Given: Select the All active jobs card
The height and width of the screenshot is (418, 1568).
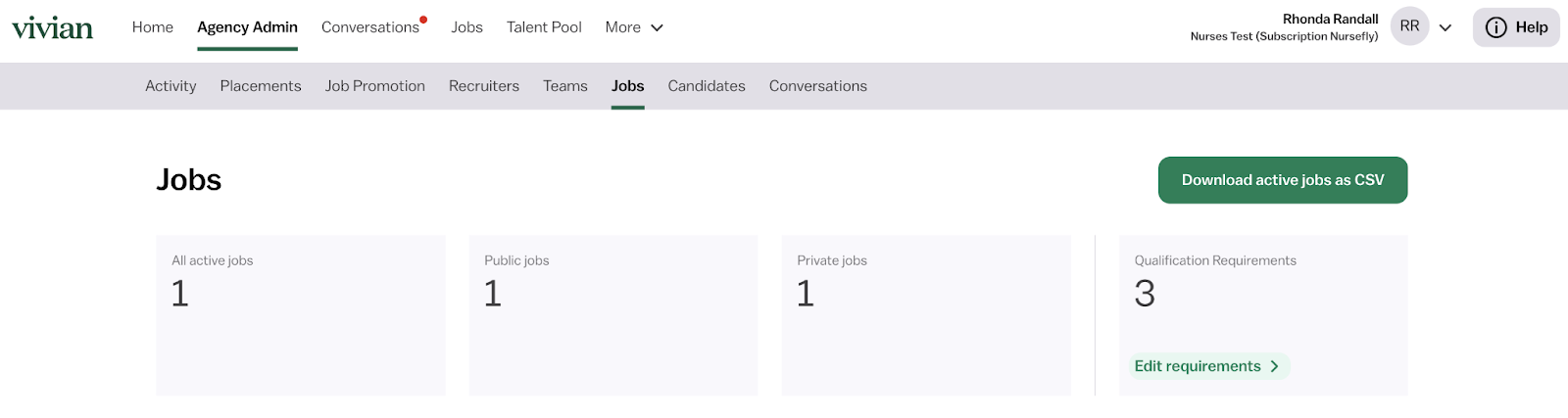Looking at the screenshot, I should coord(301,315).
